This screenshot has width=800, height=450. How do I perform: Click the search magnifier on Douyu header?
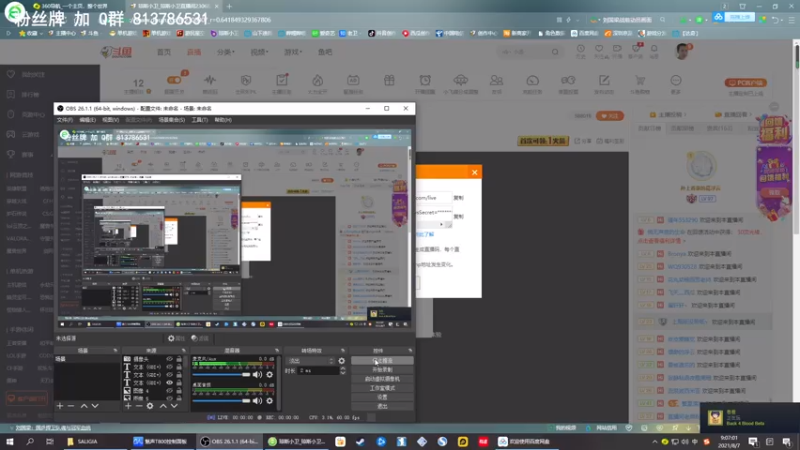555,52
